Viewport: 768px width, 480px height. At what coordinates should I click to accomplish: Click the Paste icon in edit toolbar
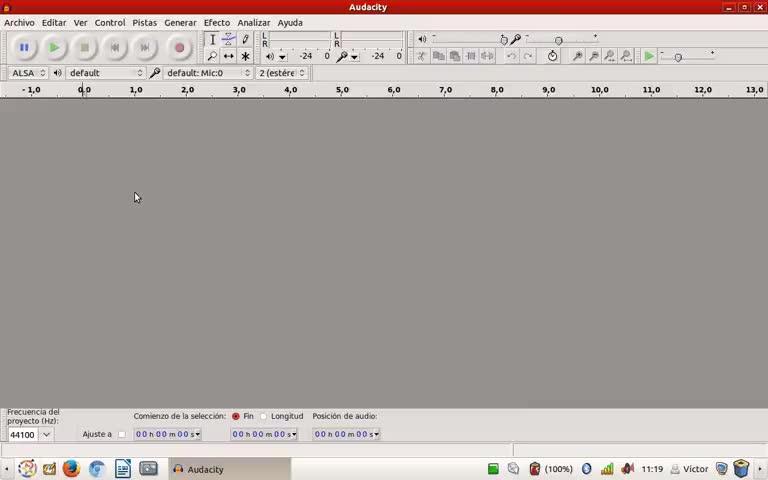pos(455,56)
